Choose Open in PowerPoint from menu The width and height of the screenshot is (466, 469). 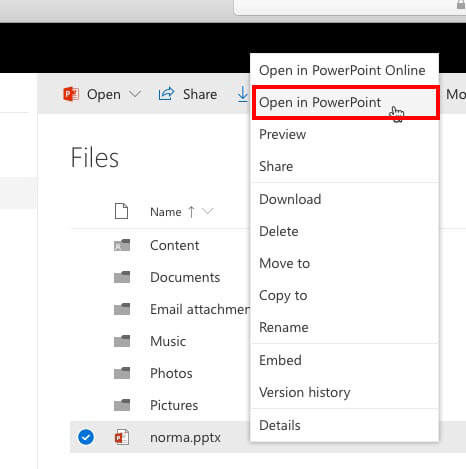click(346, 102)
